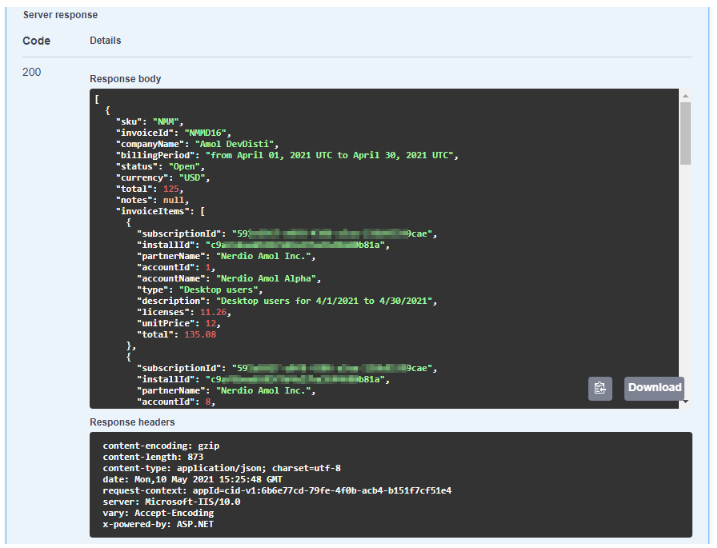Screen dimensions: 717x548
Task: Select the "Server response" heading
Action: [x=60, y=15]
